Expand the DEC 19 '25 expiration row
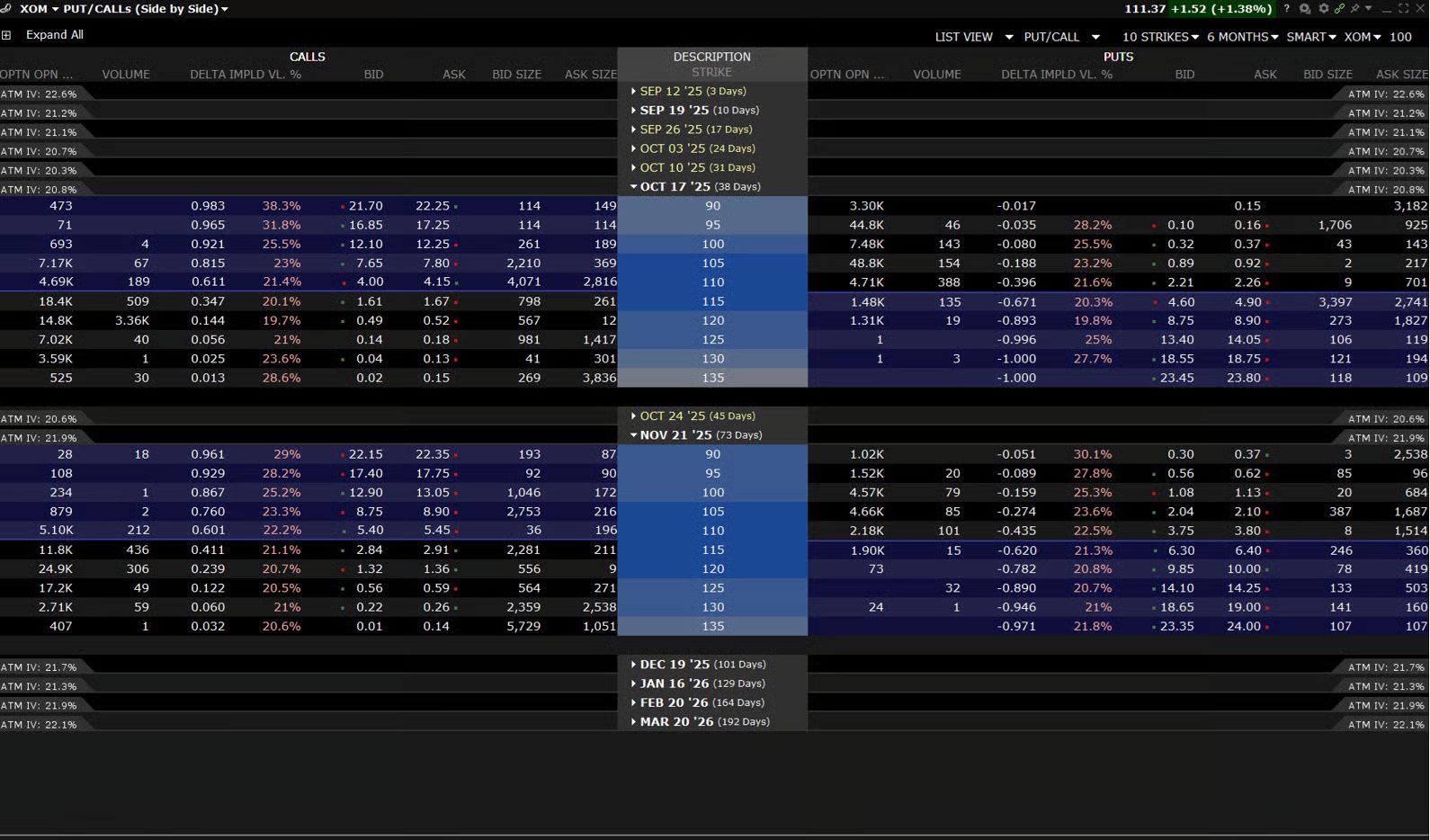Viewport: 1430px width, 840px height. click(634, 665)
